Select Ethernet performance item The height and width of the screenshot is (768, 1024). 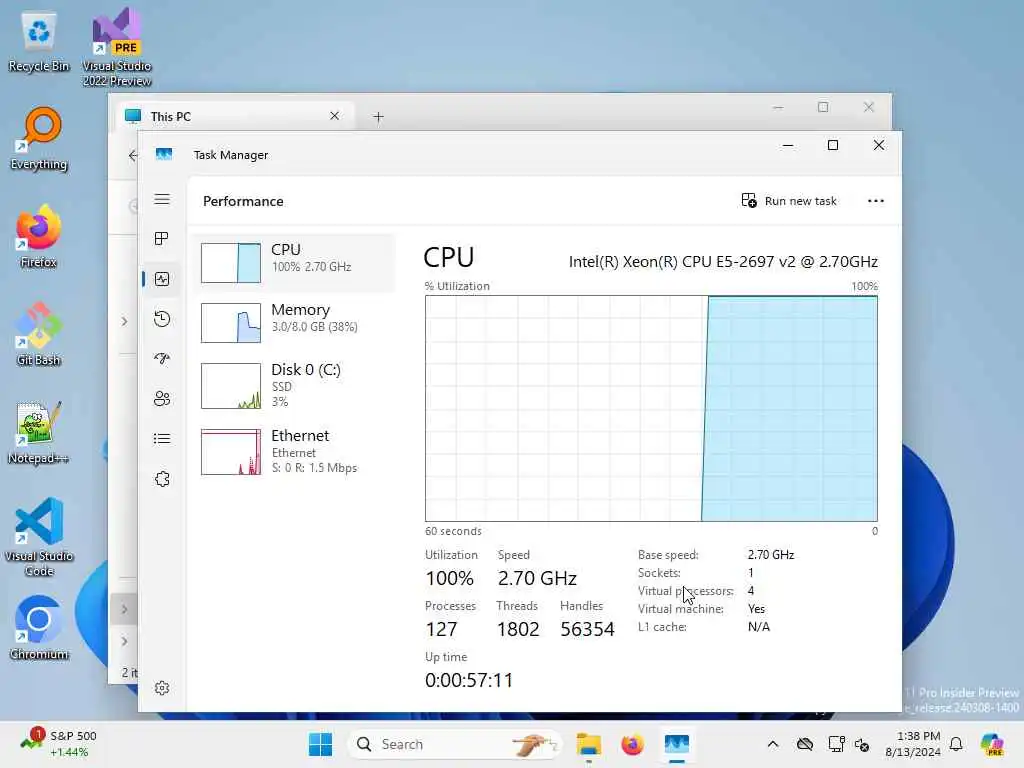[x=294, y=451]
